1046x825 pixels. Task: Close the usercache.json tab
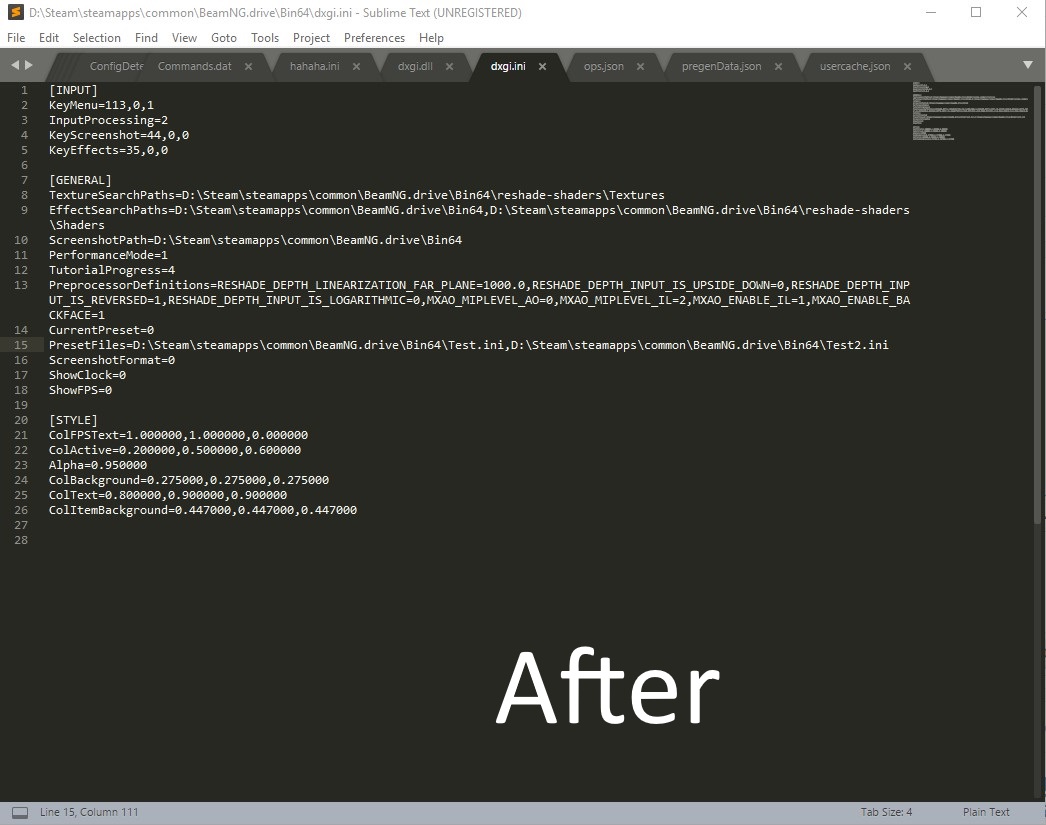(907, 66)
